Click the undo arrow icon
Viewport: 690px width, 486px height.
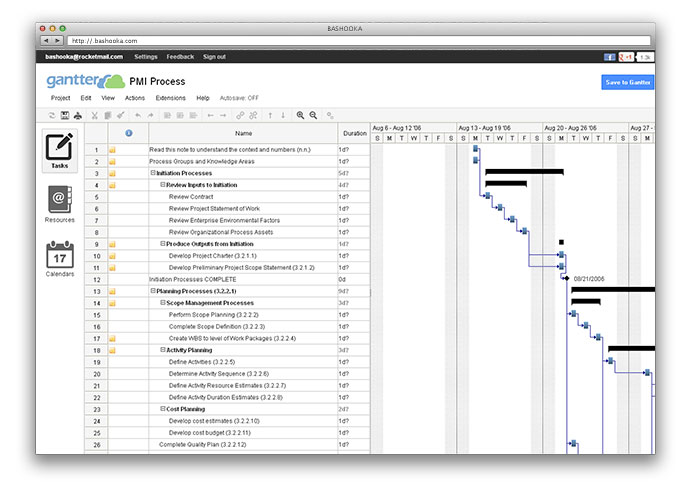coord(138,115)
